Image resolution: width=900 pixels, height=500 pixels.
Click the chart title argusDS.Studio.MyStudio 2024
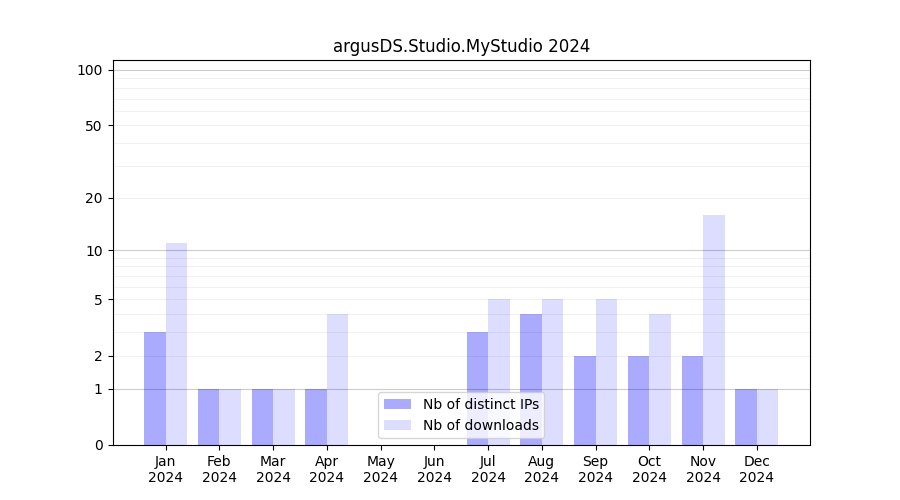[x=461, y=46]
